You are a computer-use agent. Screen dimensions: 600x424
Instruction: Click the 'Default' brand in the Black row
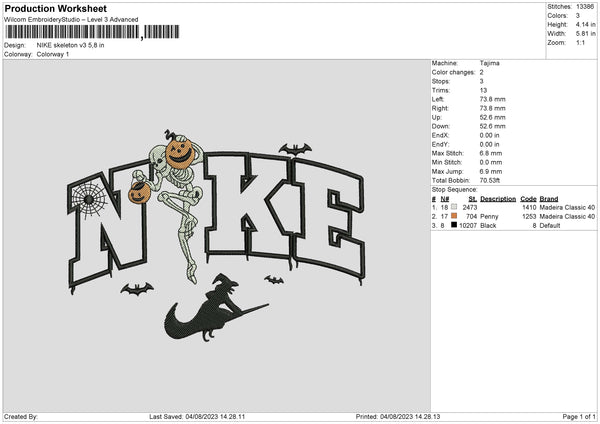[x=550, y=226]
